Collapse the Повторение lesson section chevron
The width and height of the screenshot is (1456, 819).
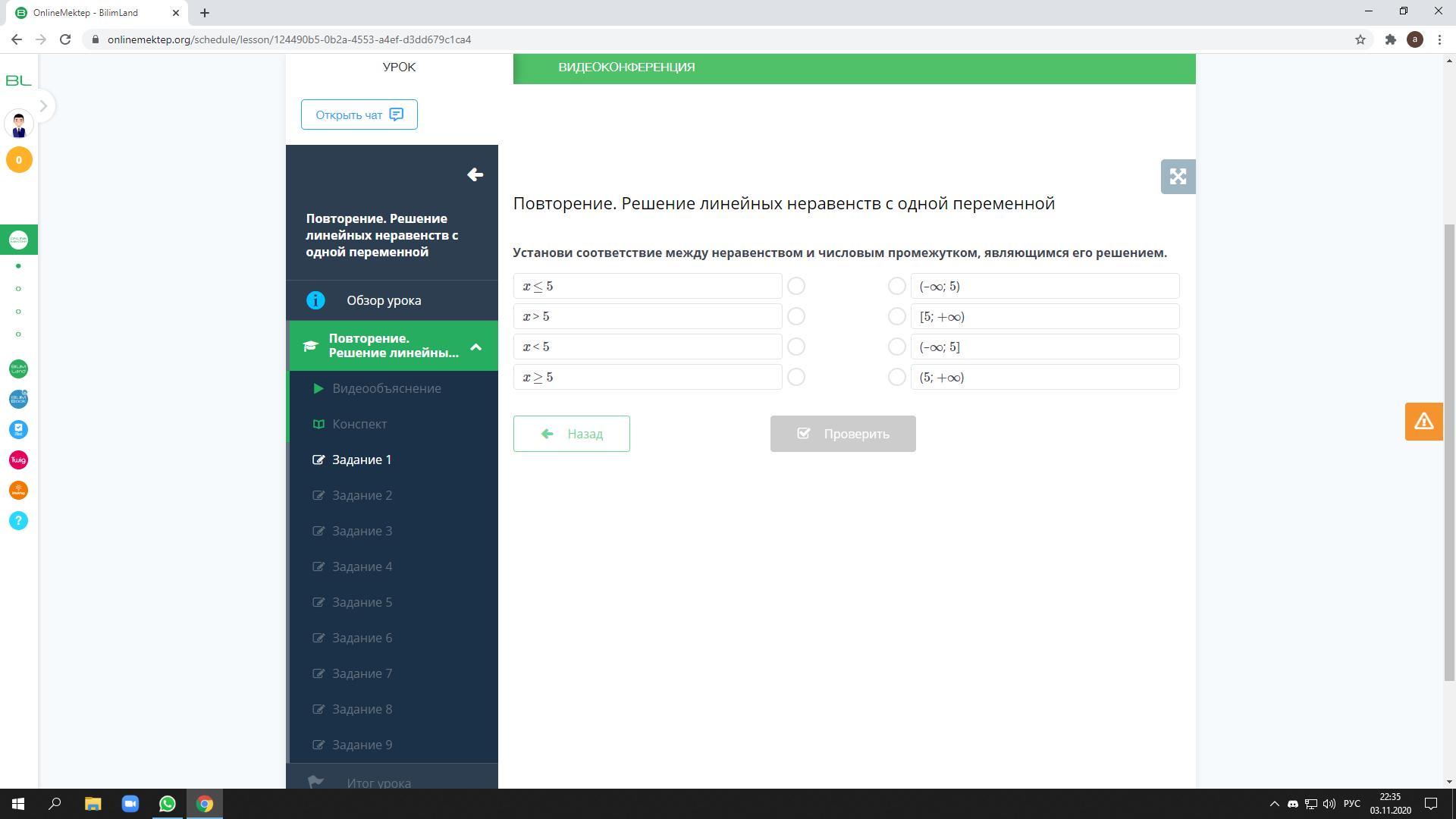click(x=475, y=347)
